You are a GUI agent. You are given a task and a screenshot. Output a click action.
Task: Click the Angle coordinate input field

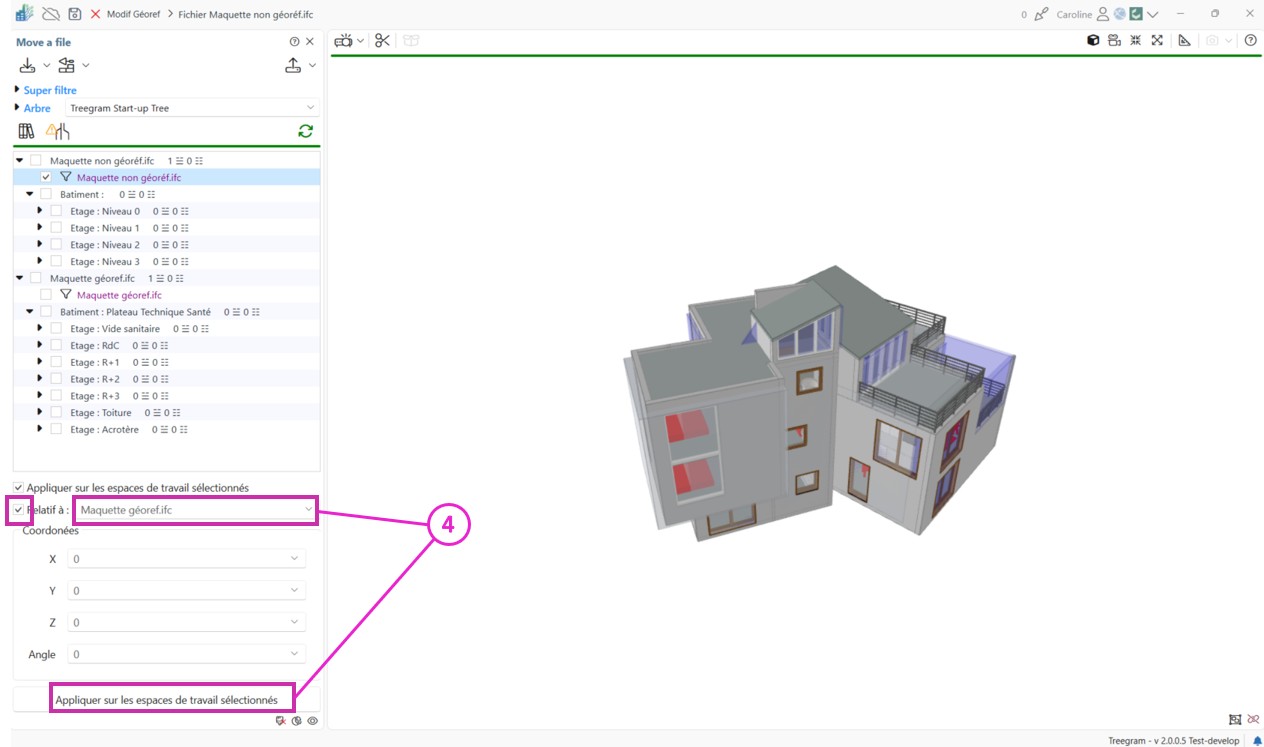click(186, 655)
